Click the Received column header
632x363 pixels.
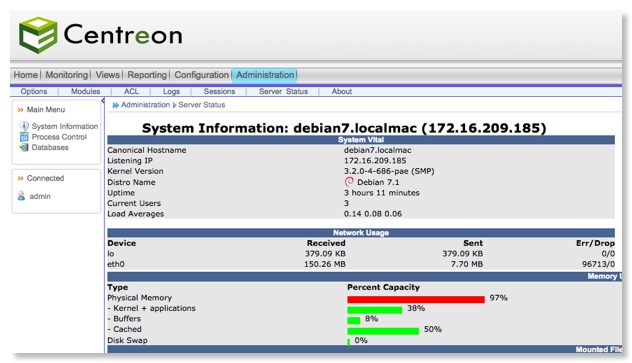point(326,243)
